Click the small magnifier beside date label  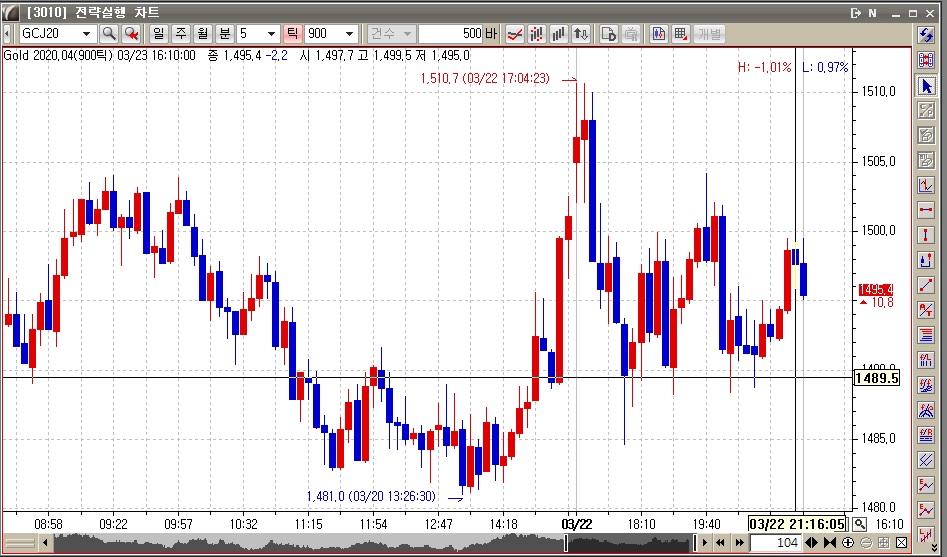pos(859,524)
